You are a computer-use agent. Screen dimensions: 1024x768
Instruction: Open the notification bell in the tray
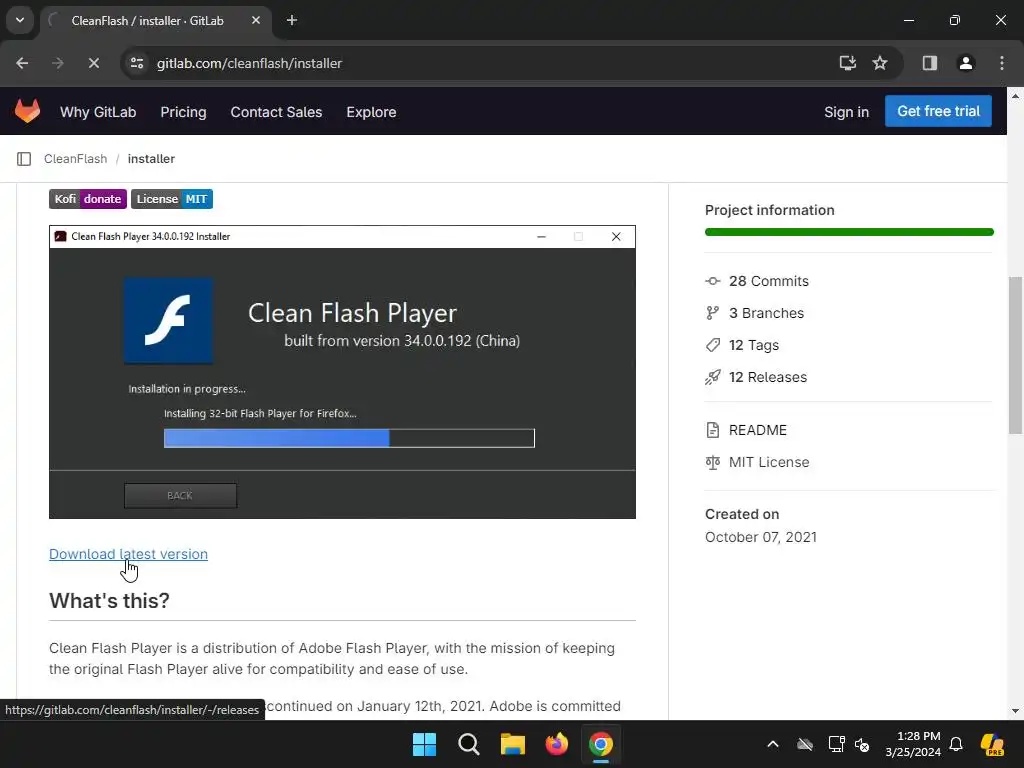click(956, 744)
